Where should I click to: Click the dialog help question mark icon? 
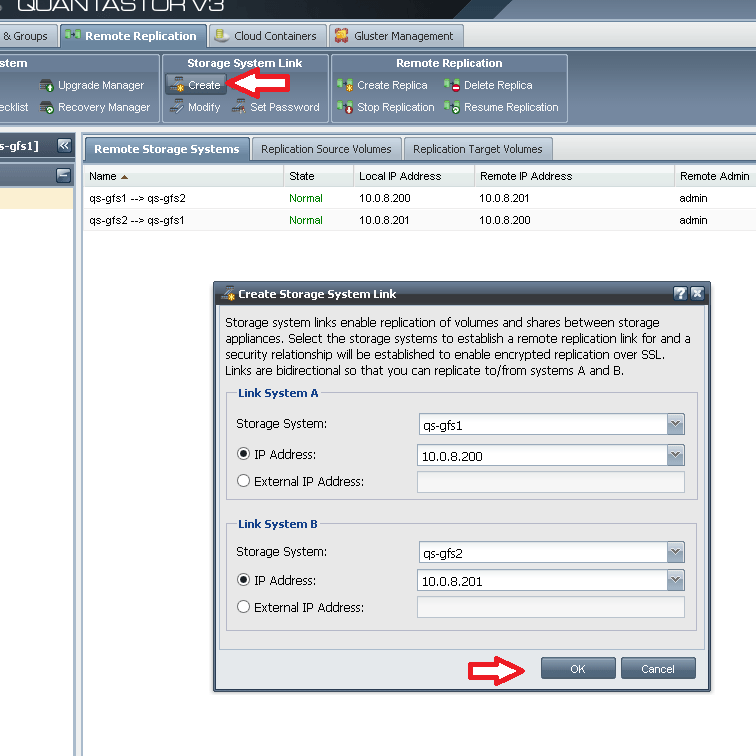[680, 294]
